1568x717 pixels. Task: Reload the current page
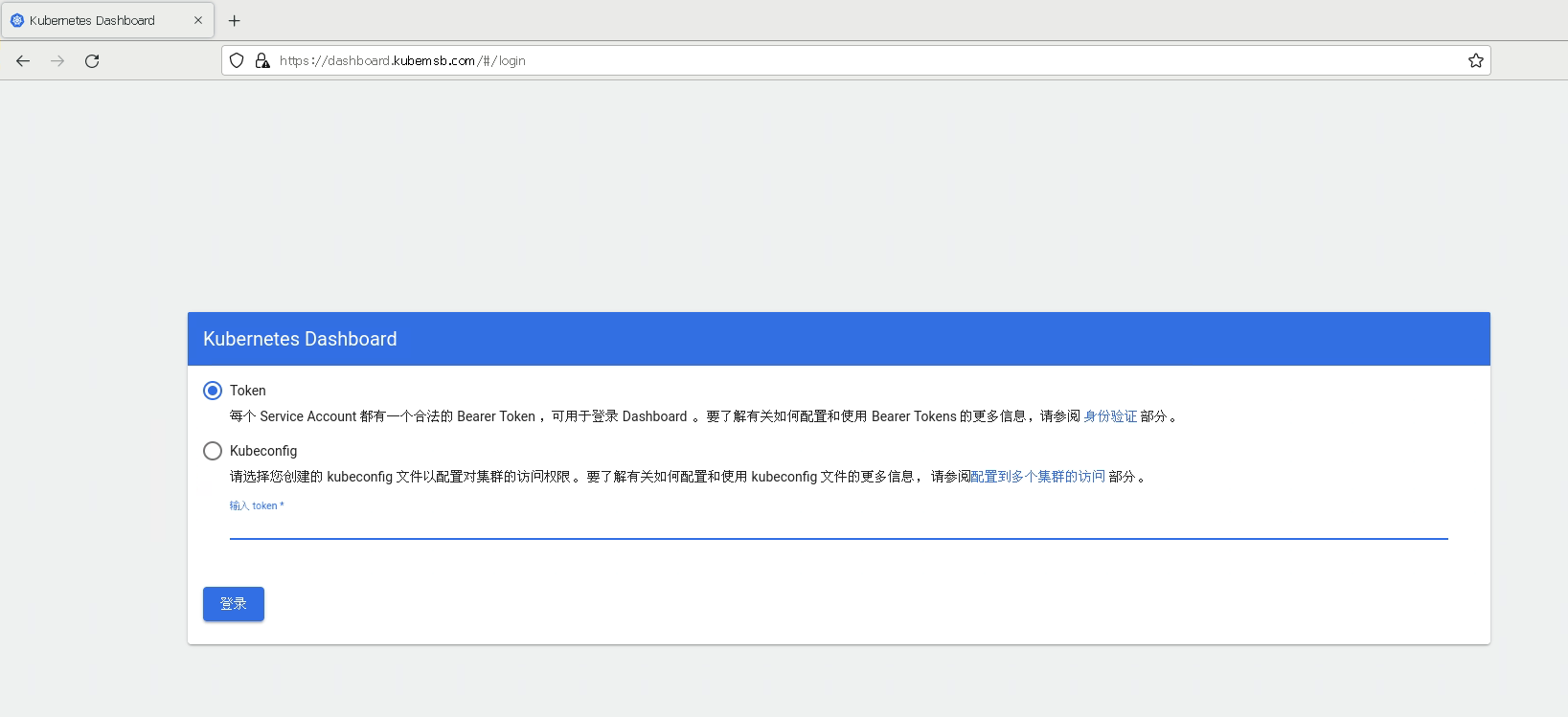click(x=92, y=61)
